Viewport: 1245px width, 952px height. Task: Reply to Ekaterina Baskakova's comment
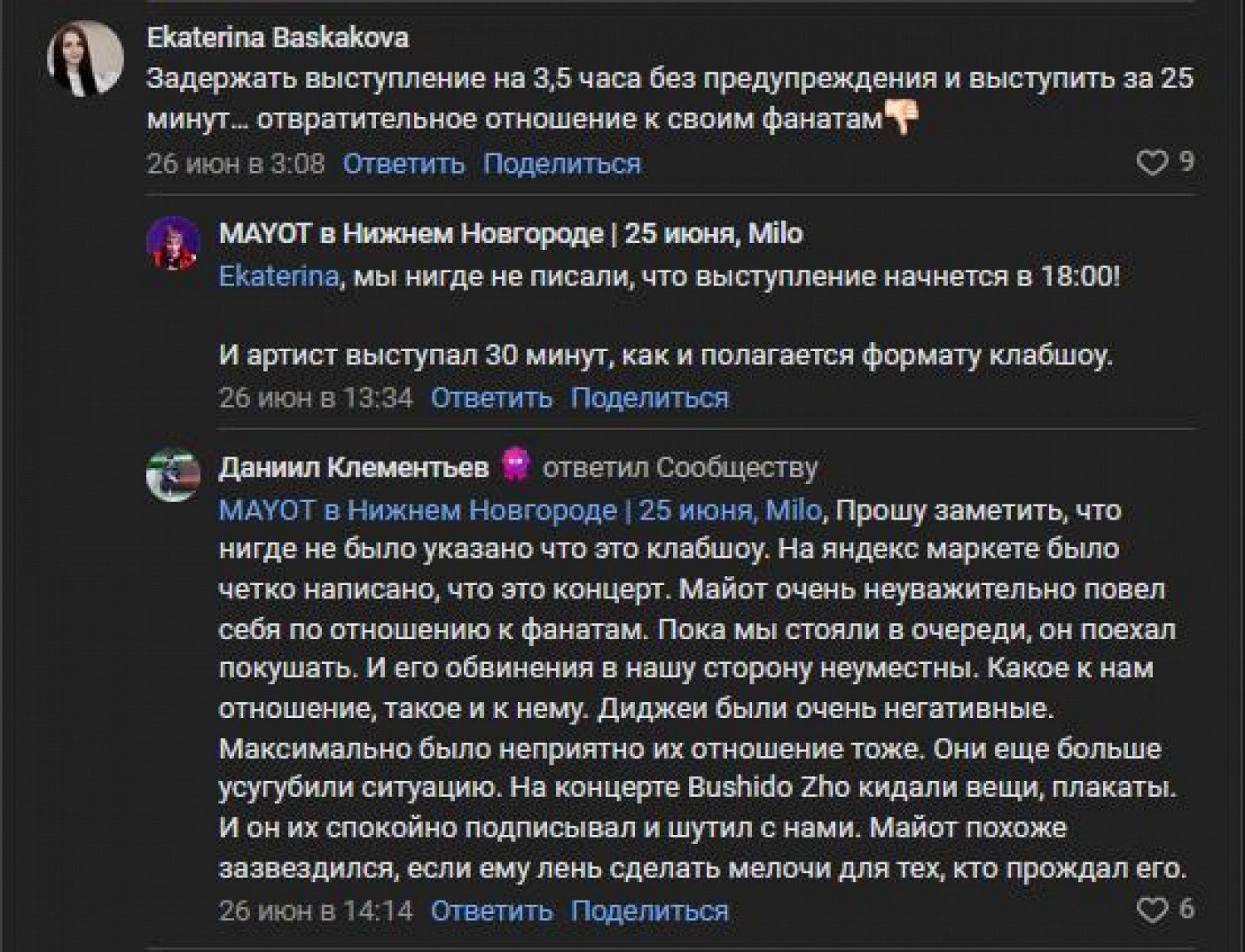tap(403, 164)
